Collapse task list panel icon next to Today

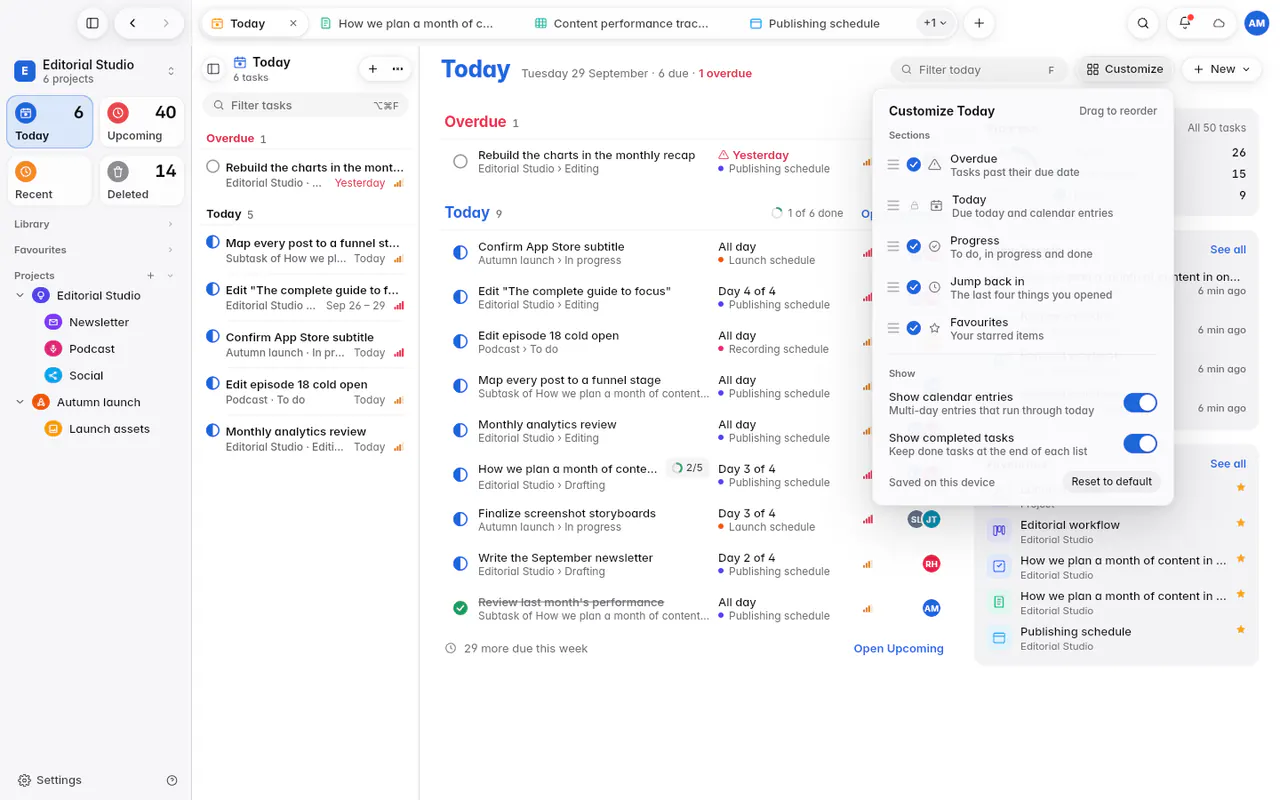pyautogui.click(x=213, y=69)
